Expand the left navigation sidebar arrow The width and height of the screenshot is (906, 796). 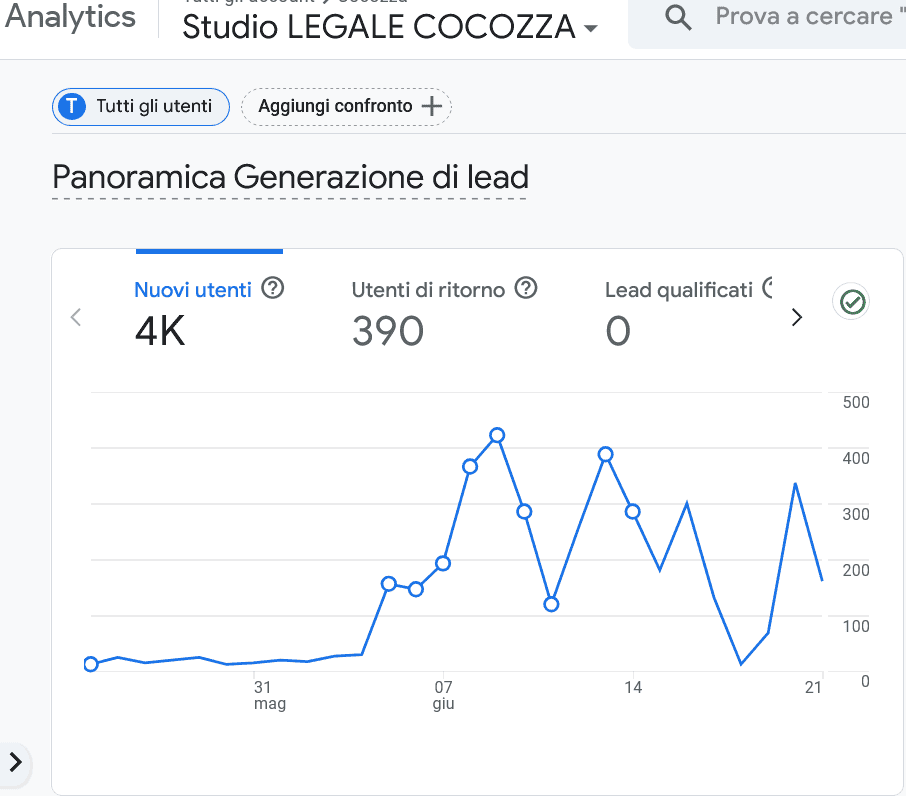(x=16, y=762)
